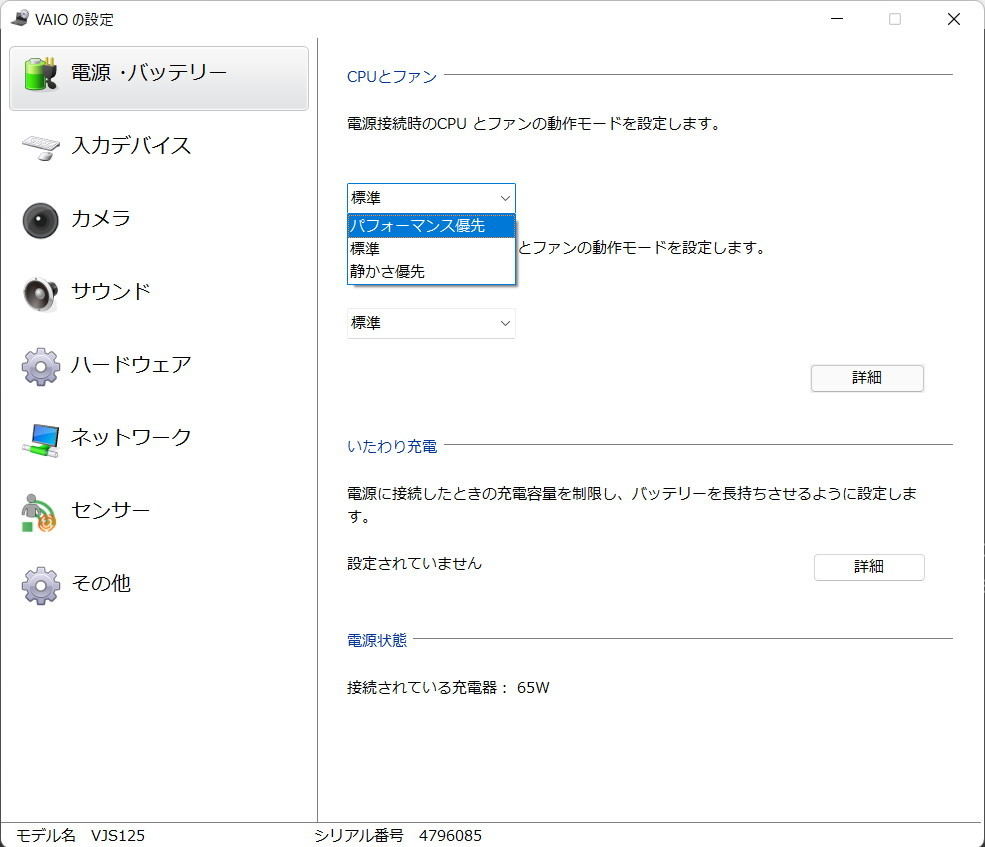The image size is (985, 847).
Task: Open the 電源・バッテリー settings tab
Action: click(x=159, y=79)
